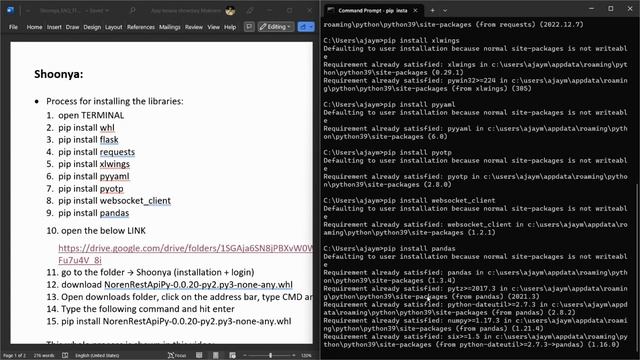Screen dimensions: 640x360
Task: Click 'pip install pyyaml' in Word document
Action: point(93,176)
